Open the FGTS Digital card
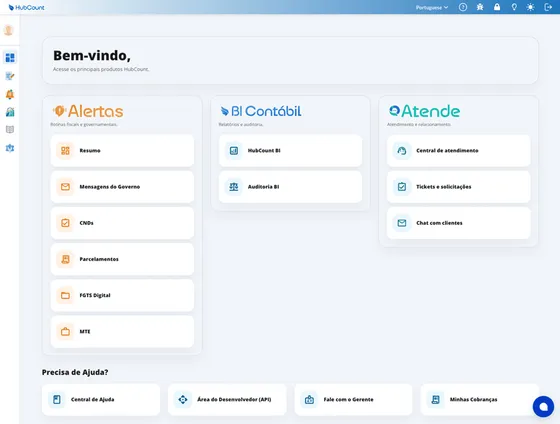 pos(122,295)
